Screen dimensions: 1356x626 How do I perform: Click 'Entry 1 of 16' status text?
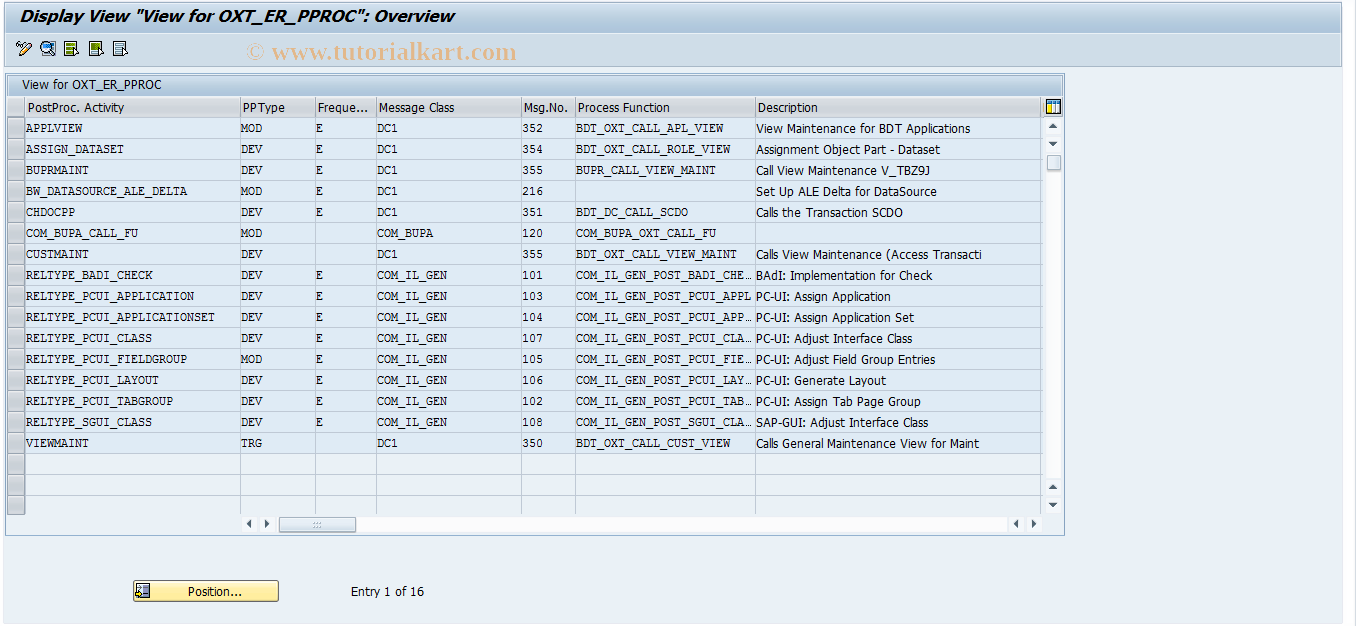pyautogui.click(x=387, y=591)
